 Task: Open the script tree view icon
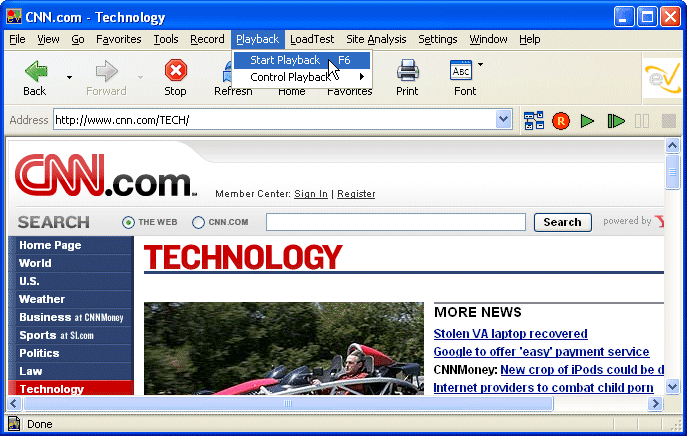[534, 121]
